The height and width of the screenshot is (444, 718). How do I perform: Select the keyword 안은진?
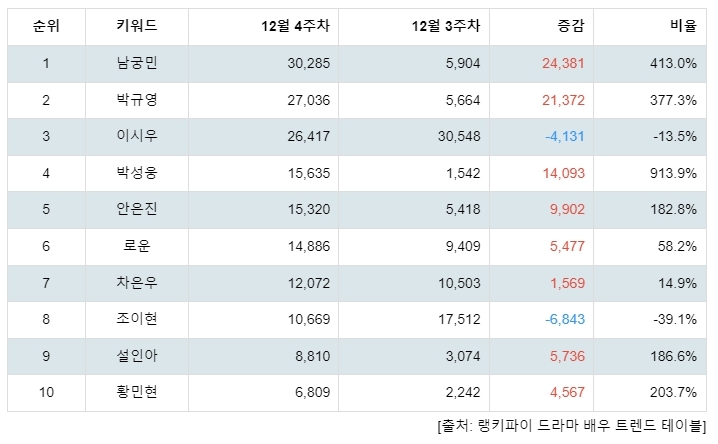pyautogui.click(x=136, y=209)
